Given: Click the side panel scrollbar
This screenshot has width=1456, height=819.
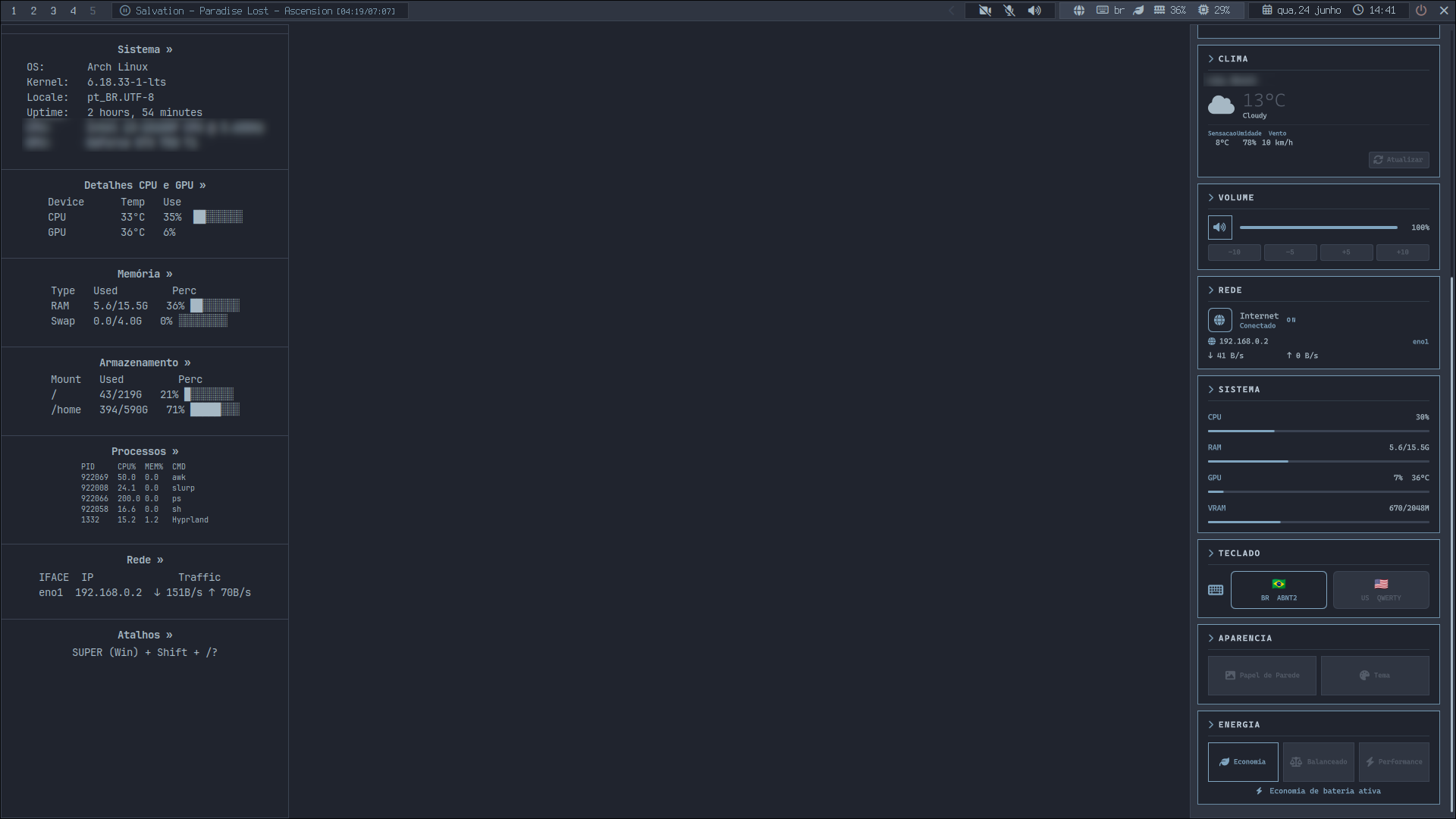Looking at the screenshot, I should point(1451,546).
